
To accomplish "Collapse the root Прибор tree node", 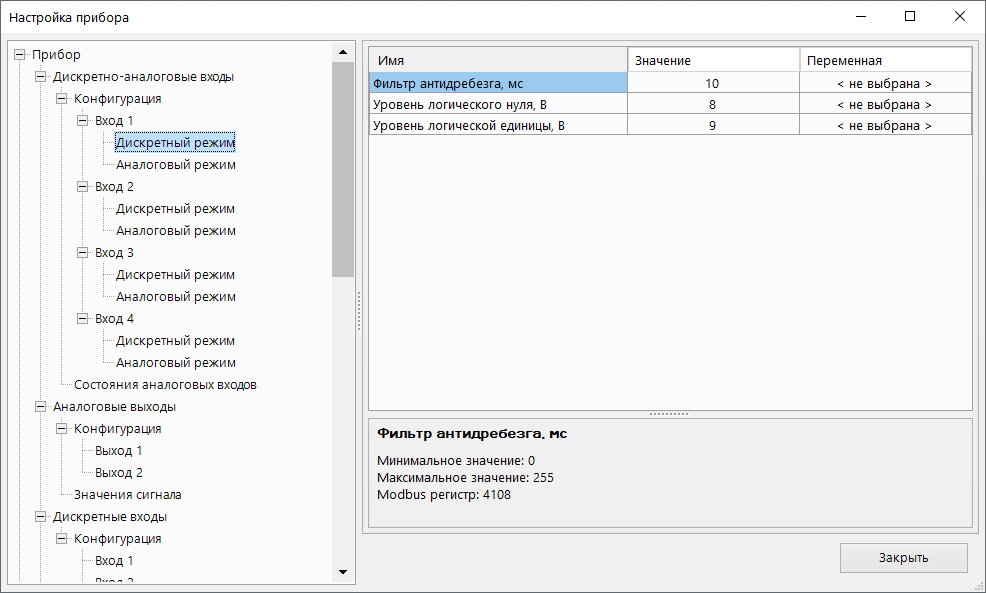I will coord(19,55).
